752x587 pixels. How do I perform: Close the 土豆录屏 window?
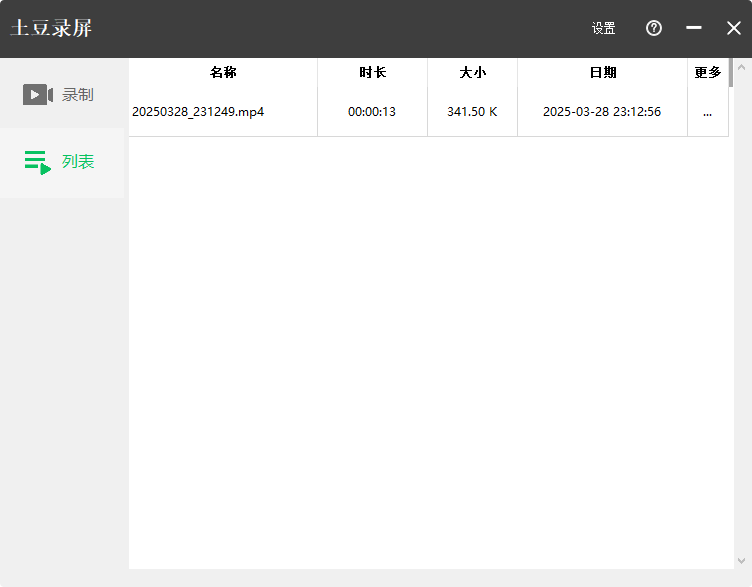tap(734, 28)
